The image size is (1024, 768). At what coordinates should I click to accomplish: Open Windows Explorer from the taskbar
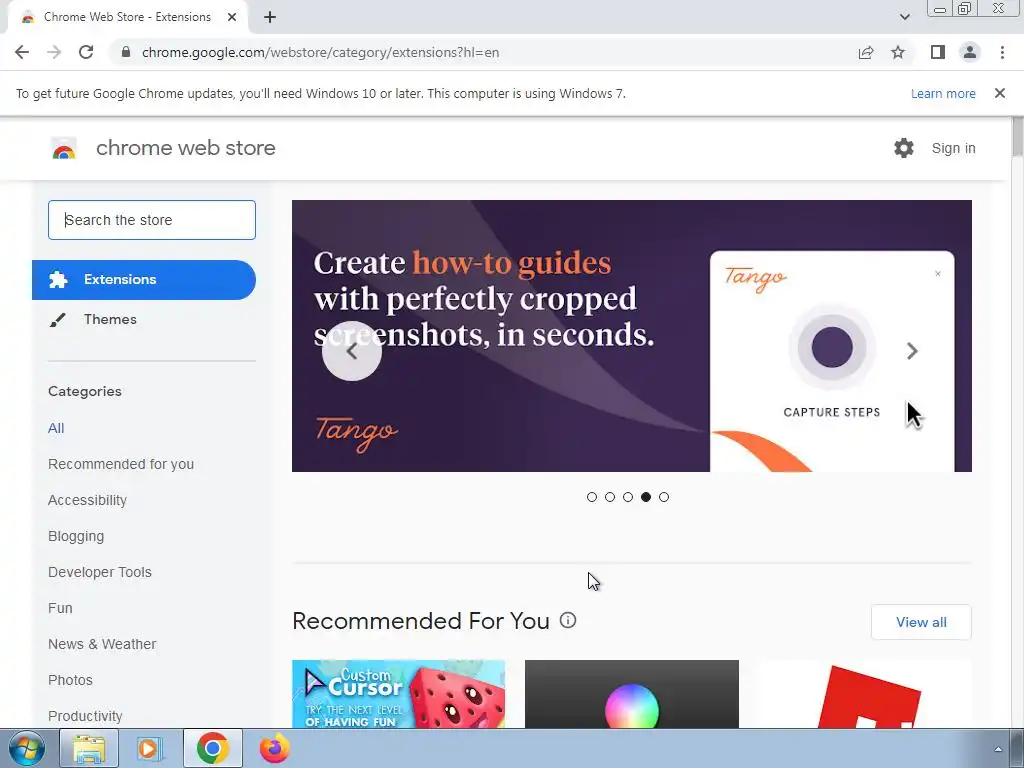89,748
